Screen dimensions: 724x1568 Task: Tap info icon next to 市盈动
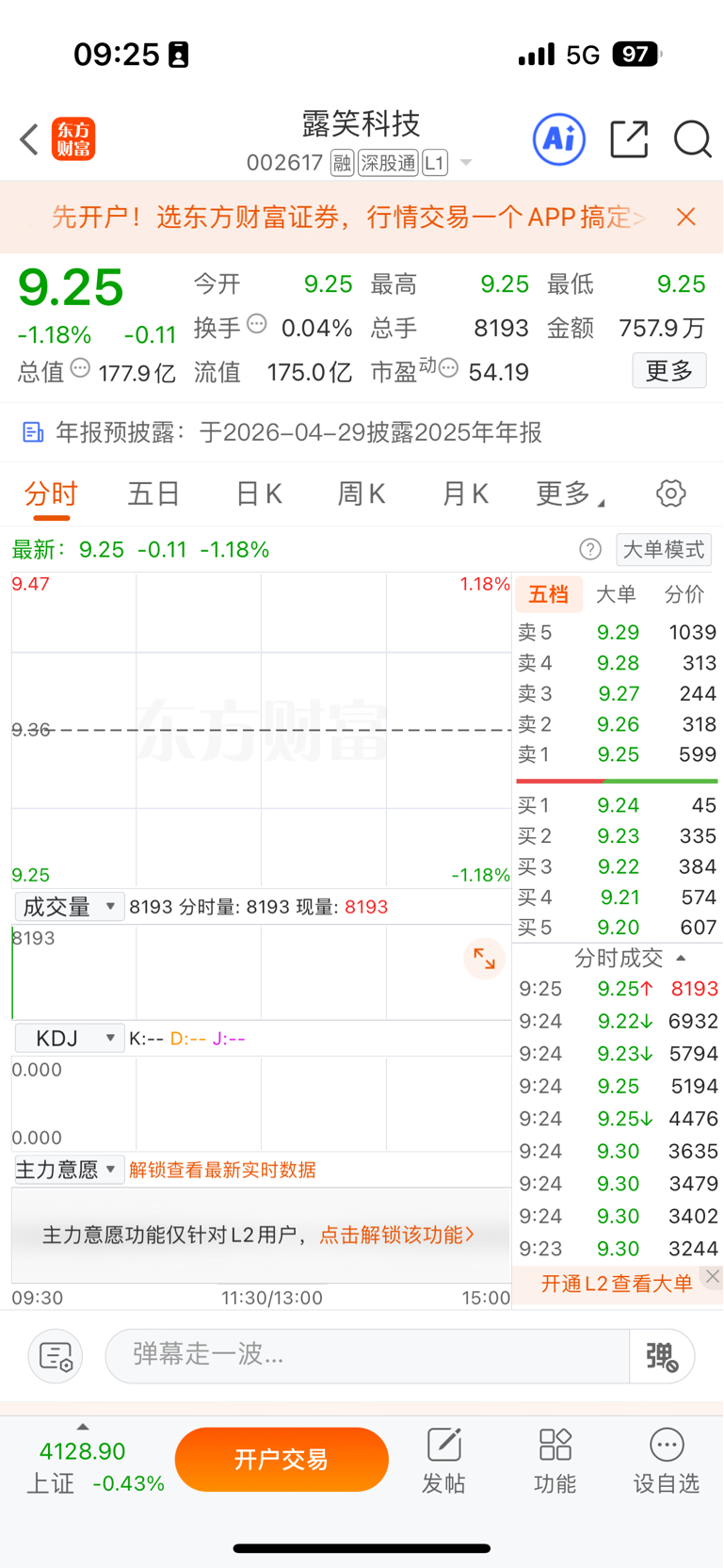(x=449, y=368)
